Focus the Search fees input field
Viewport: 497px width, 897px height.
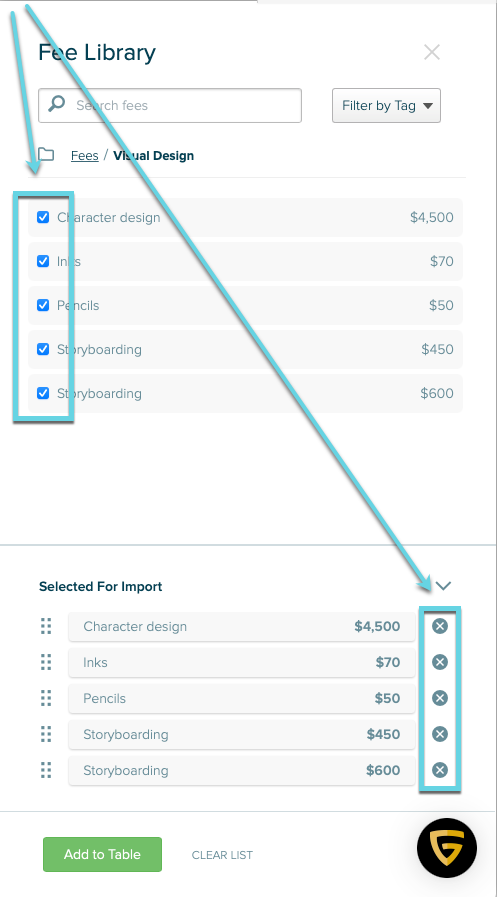click(x=170, y=105)
